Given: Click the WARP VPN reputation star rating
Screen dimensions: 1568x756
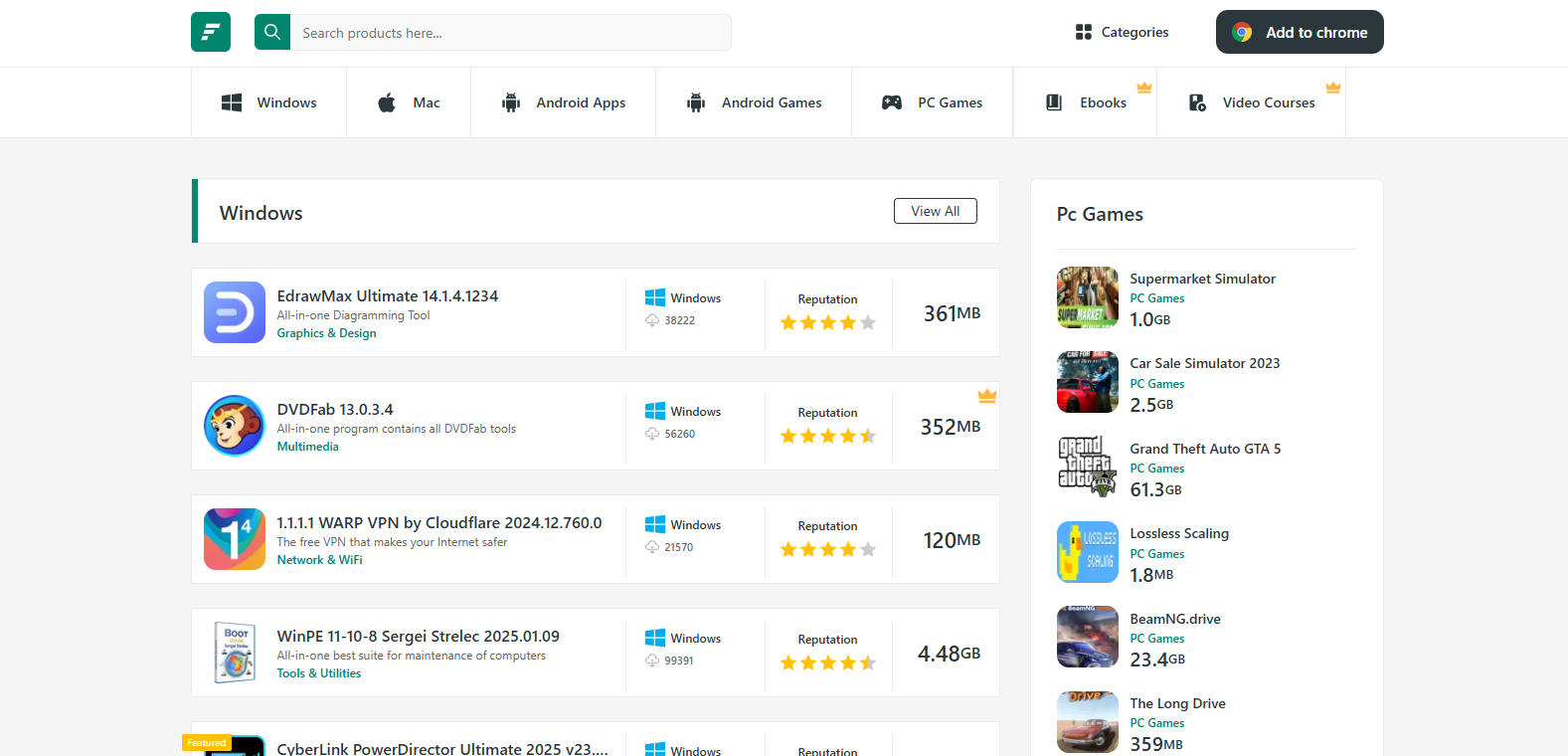Looking at the screenshot, I should tap(828, 549).
